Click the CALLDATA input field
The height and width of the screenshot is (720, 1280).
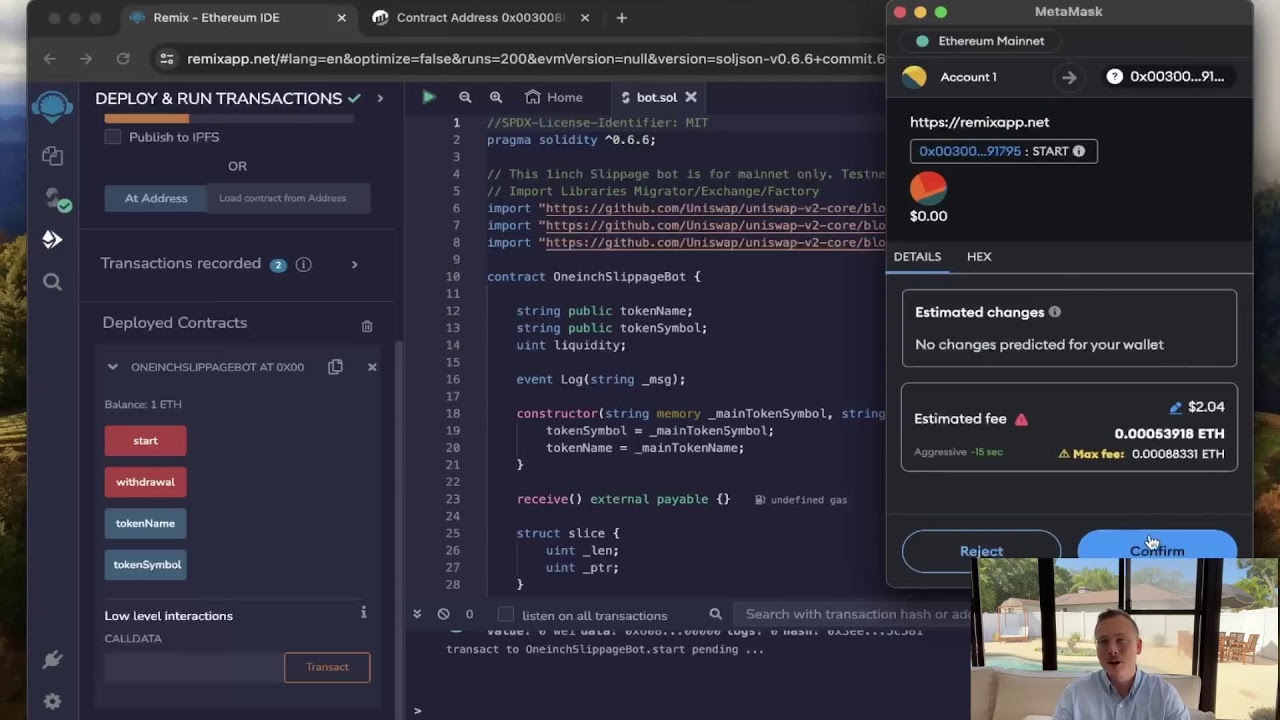194,667
